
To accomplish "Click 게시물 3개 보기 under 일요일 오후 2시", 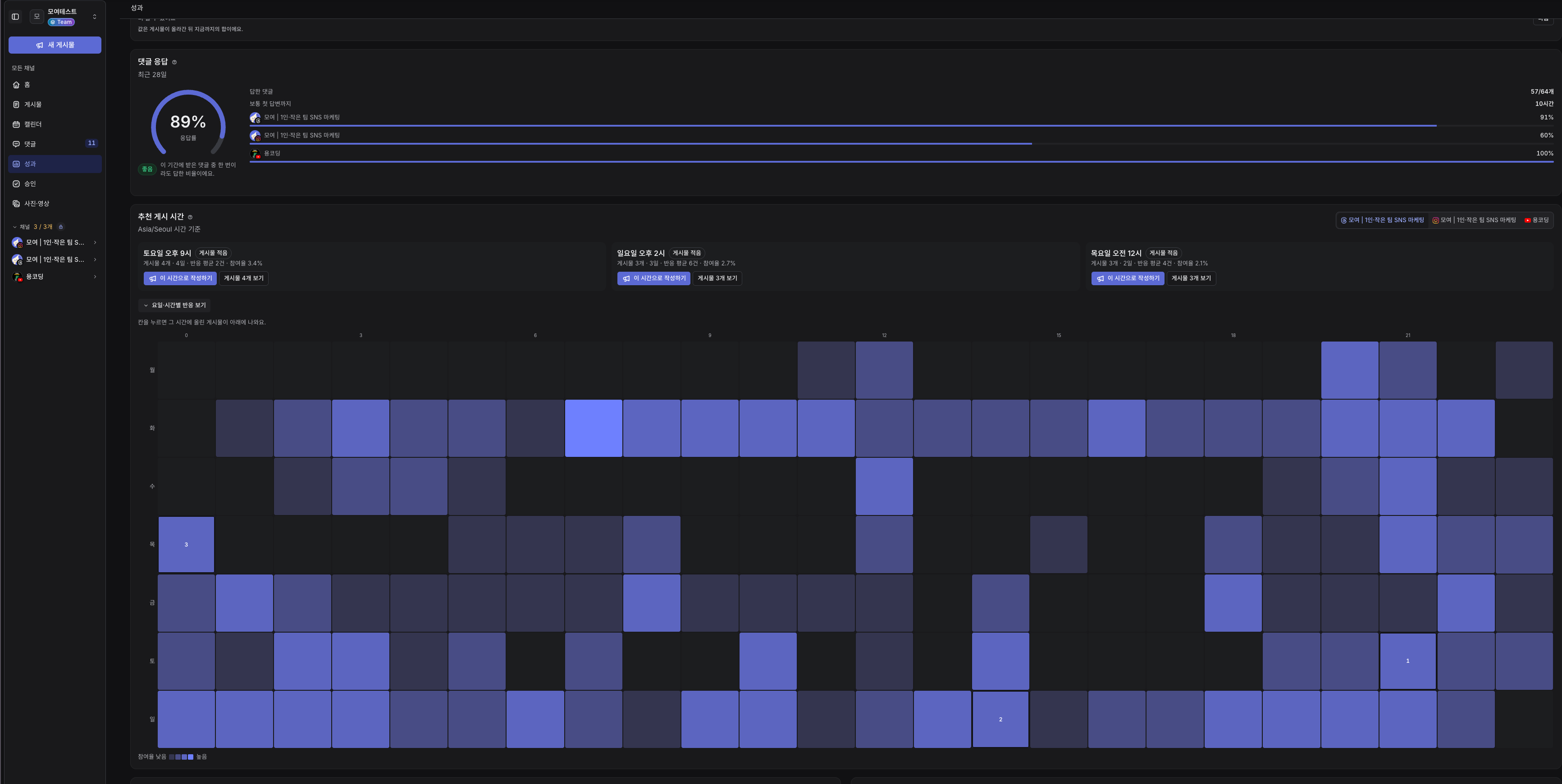I will pyautogui.click(x=717, y=278).
